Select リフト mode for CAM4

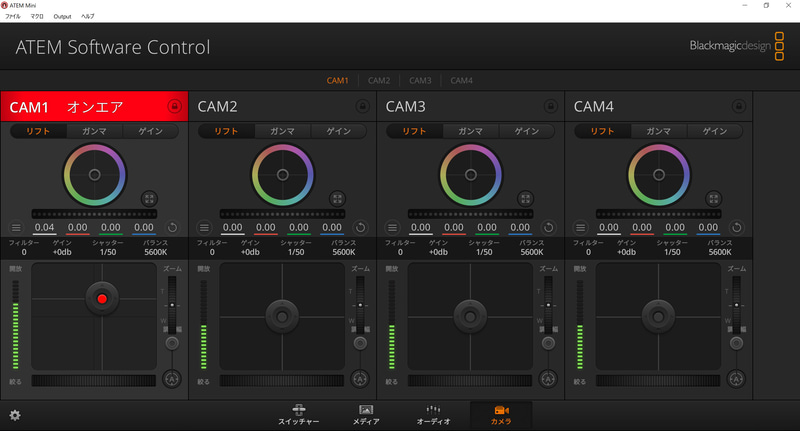pos(603,131)
